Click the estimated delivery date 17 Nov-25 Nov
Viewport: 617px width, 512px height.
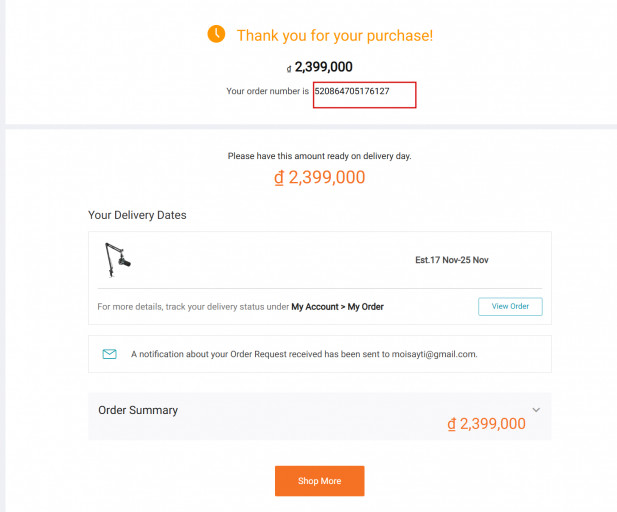[x=452, y=260]
